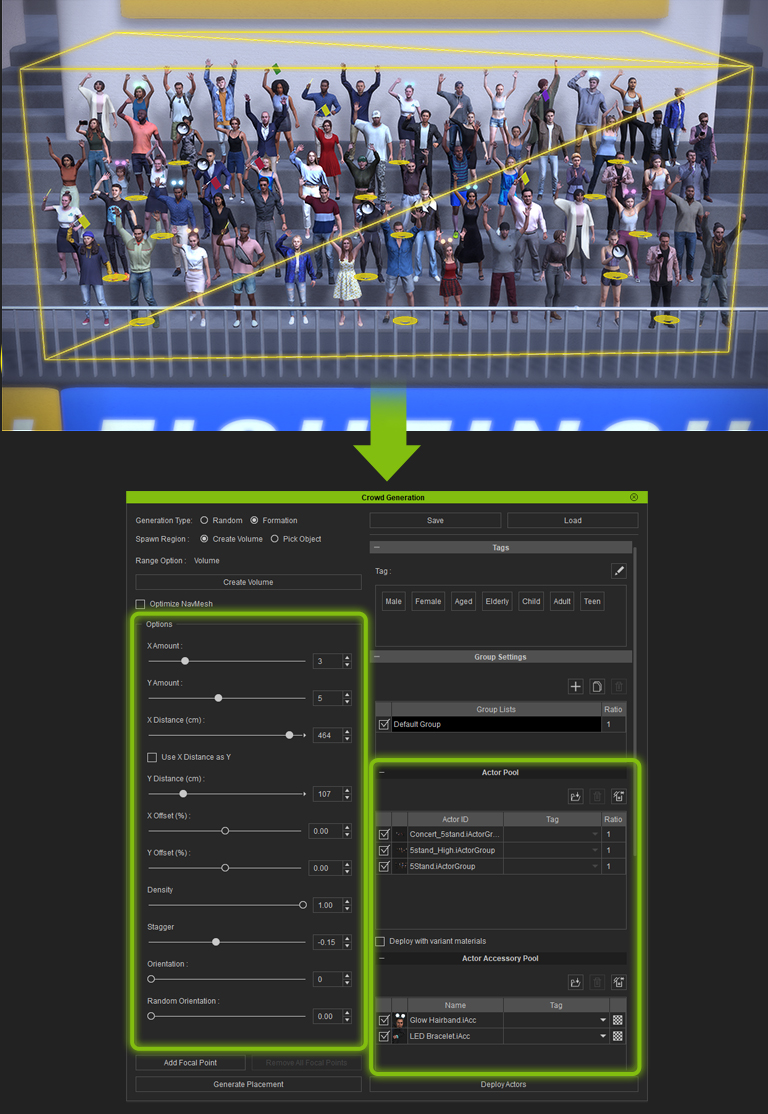Duplicate group using the copy icon
This screenshot has width=768, height=1114.
[x=597, y=686]
